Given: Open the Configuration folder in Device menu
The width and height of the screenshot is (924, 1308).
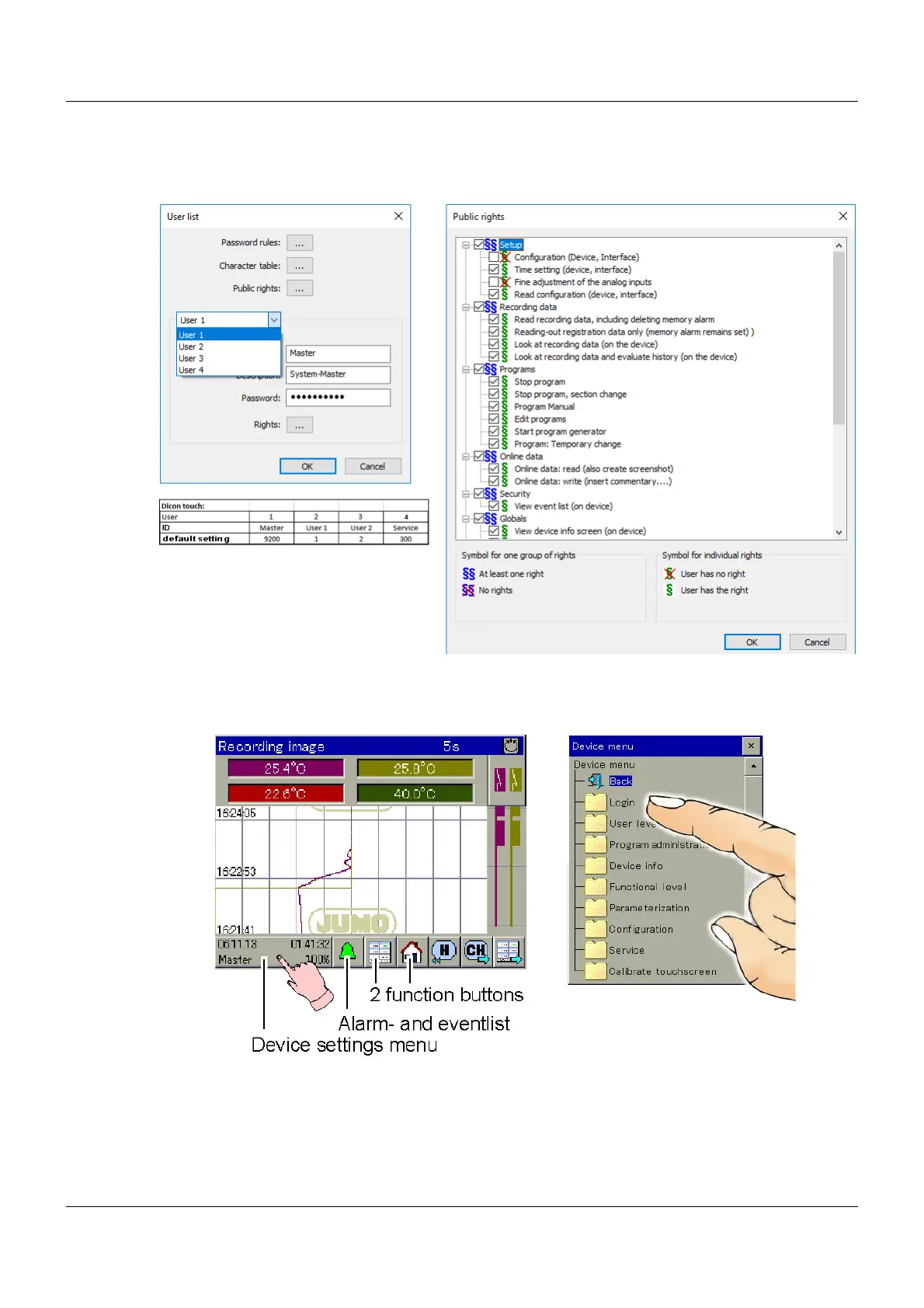Looking at the screenshot, I should (596, 929).
